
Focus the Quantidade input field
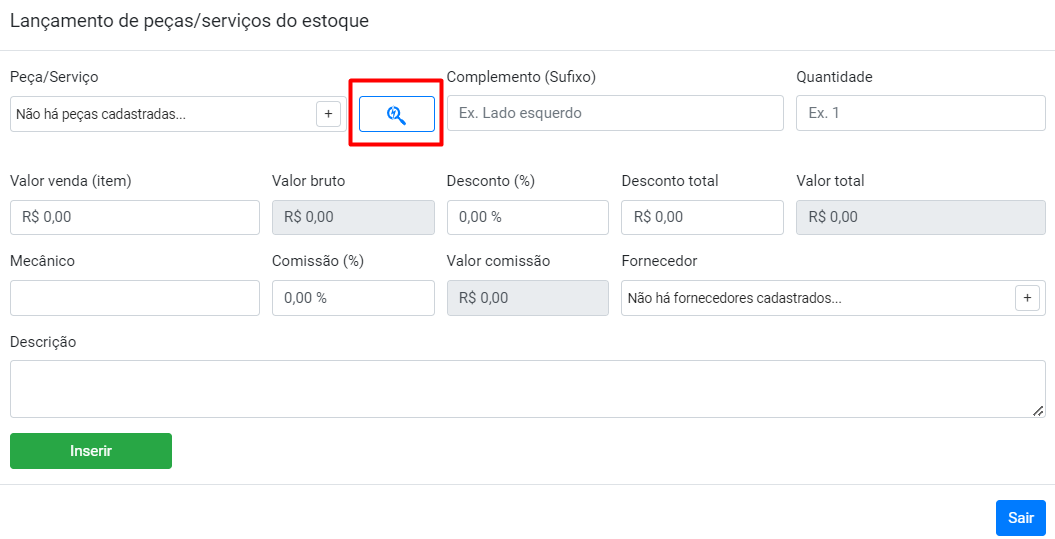point(920,114)
